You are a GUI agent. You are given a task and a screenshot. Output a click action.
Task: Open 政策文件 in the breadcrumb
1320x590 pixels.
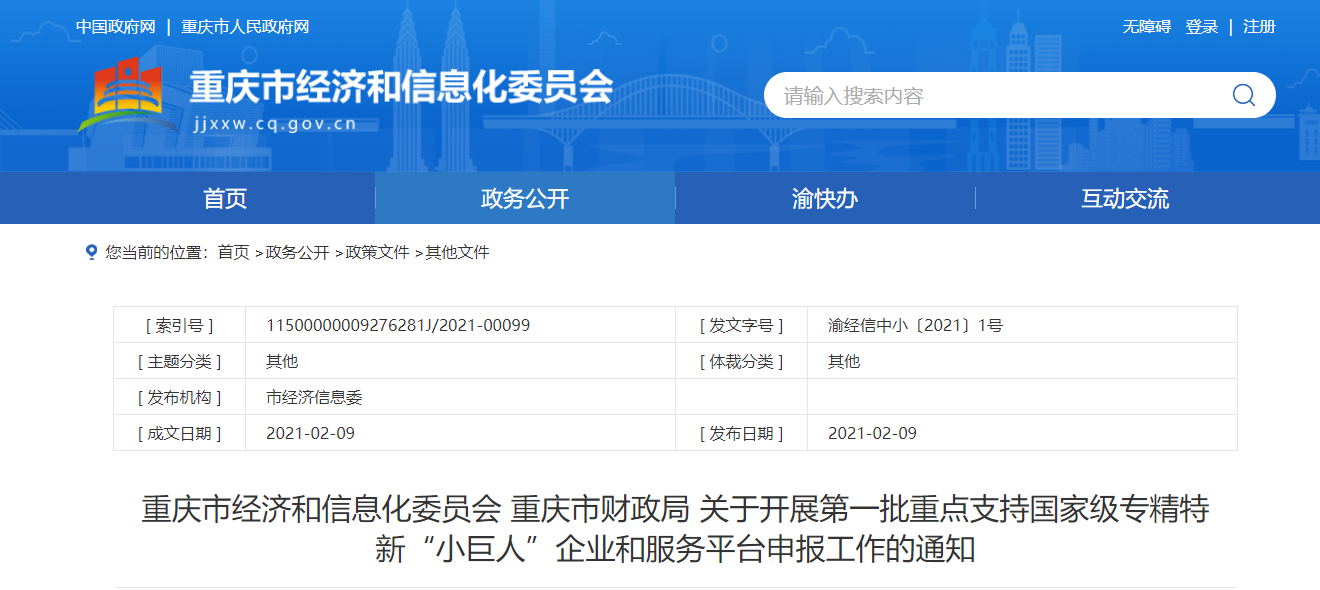[377, 252]
